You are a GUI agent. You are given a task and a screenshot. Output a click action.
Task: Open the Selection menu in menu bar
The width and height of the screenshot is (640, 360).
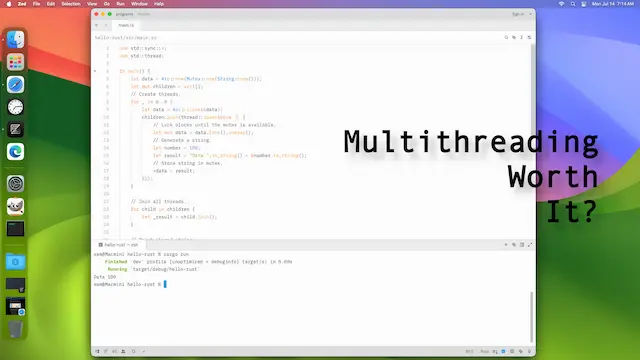coord(71,4)
